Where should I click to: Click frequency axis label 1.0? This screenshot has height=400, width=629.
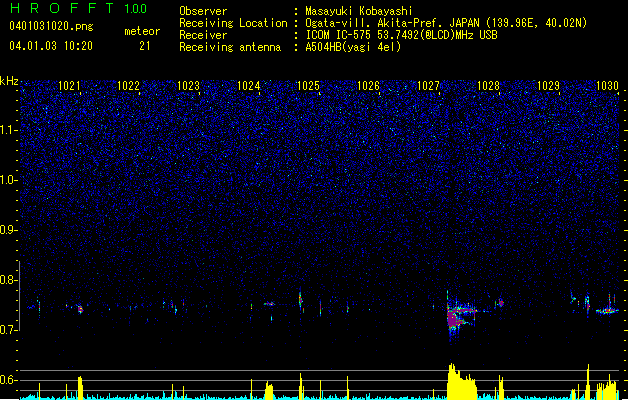tap(9, 181)
